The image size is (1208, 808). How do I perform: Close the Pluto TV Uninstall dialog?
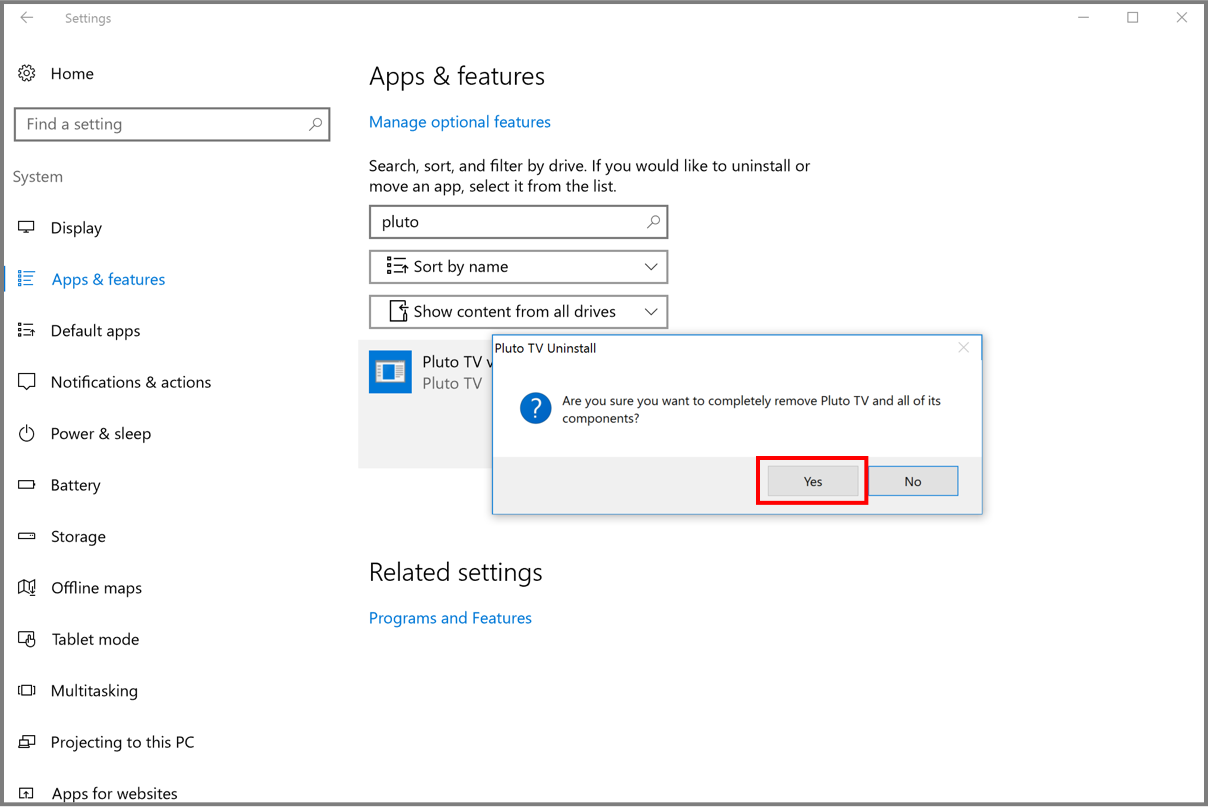[x=964, y=348]
